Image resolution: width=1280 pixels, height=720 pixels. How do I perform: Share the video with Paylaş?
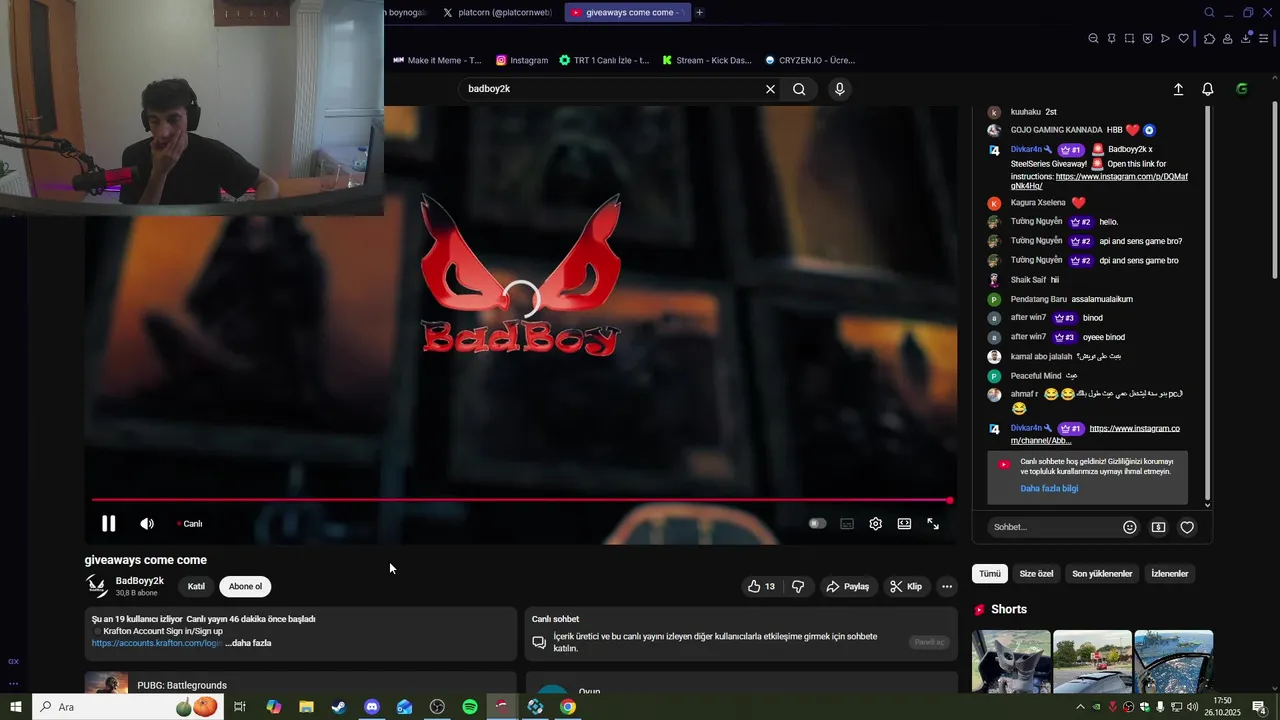(x=847, y=586)
